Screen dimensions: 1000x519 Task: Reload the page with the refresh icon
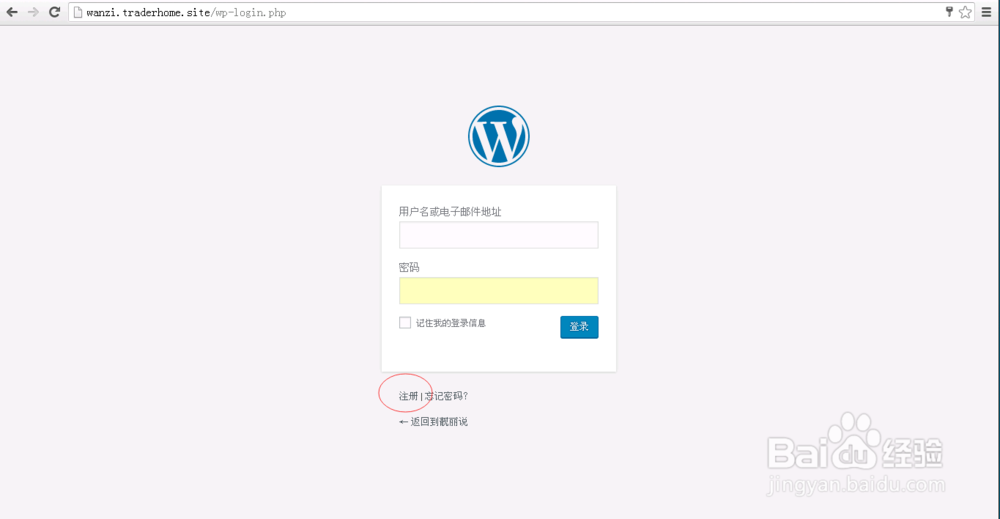(54, 12)
